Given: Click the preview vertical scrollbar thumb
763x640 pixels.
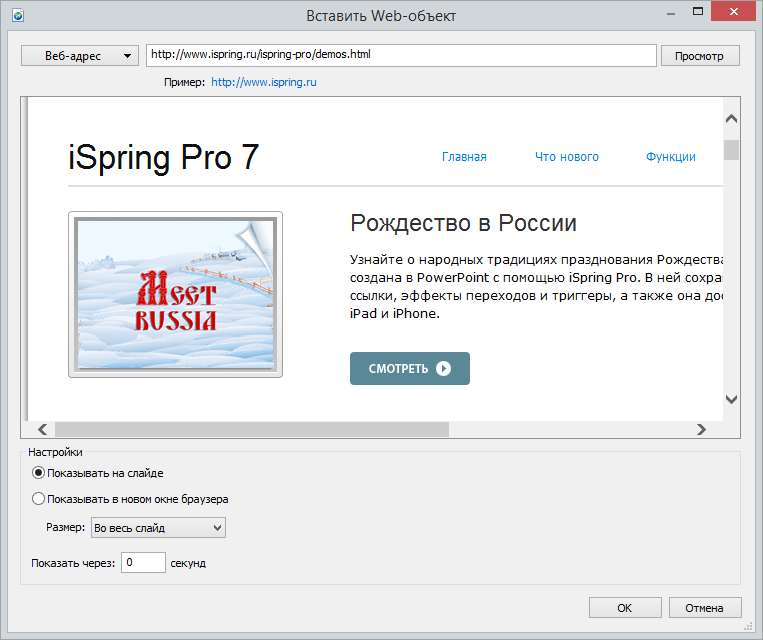Looking at the screenshot, I should point(731,150).
